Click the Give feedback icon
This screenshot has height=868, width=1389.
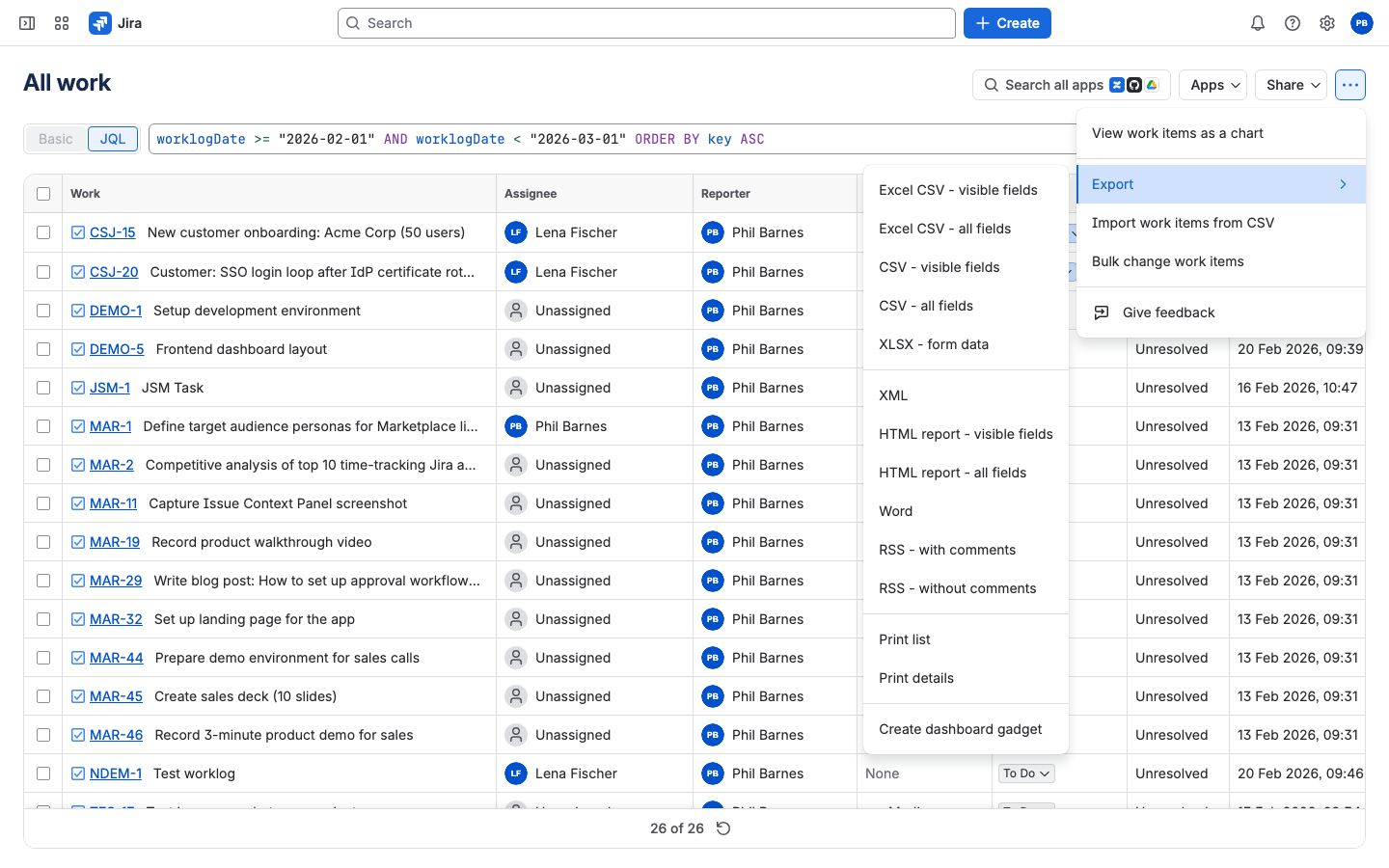1102,312
